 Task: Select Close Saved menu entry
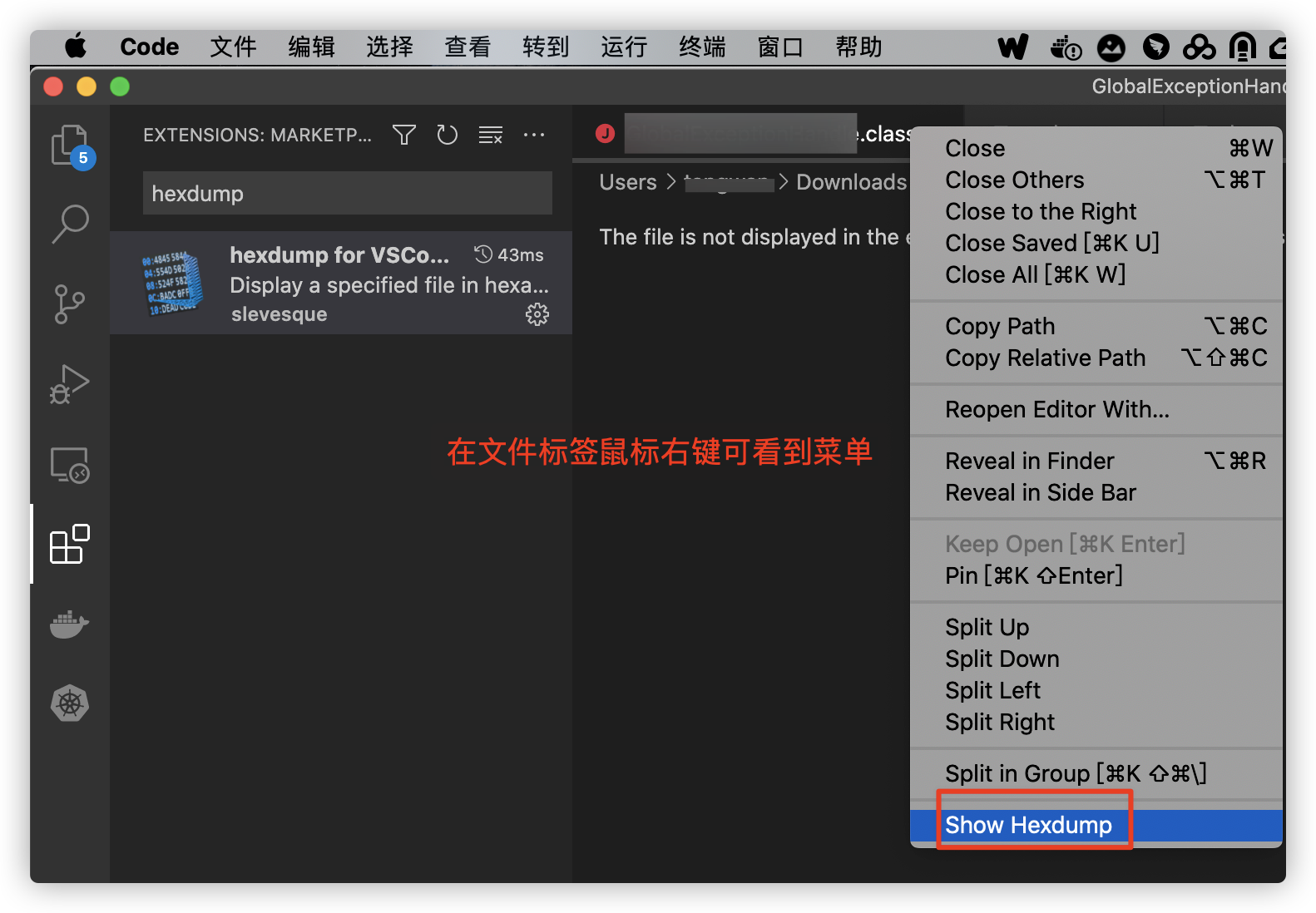(1096, 243)
